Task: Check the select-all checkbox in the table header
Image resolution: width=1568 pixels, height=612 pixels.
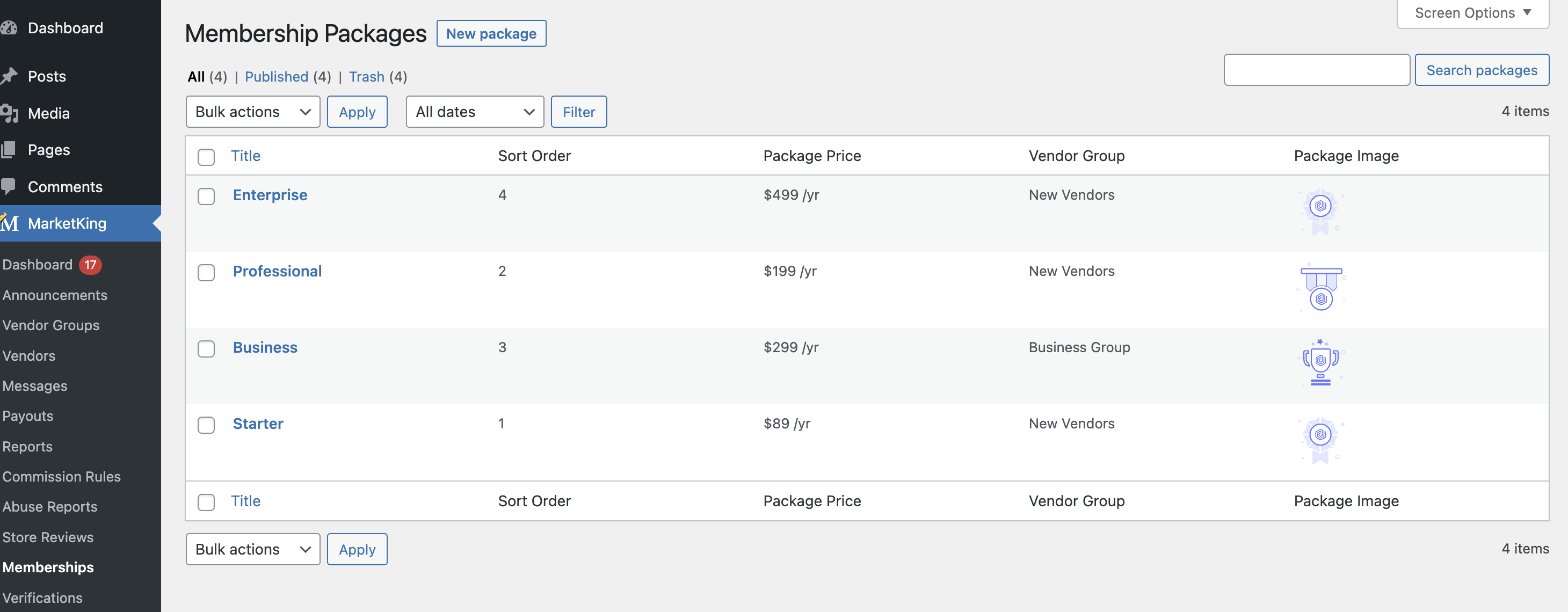Action: point(206,157)
